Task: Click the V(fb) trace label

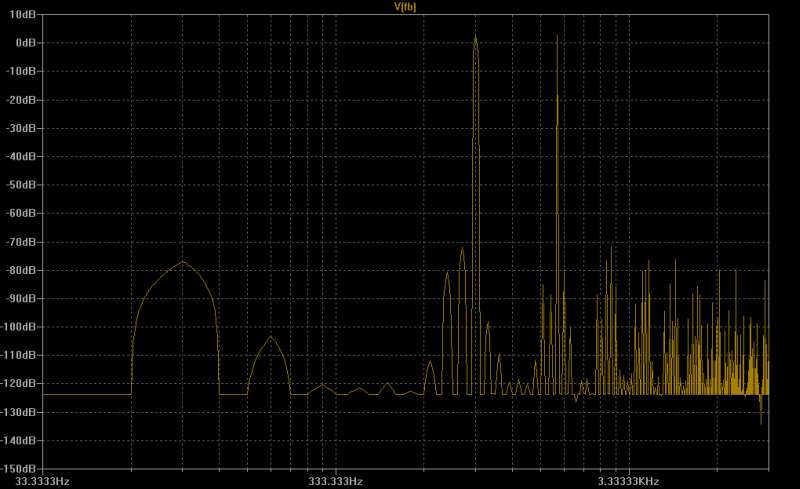Action: click(x=405, y=7)
